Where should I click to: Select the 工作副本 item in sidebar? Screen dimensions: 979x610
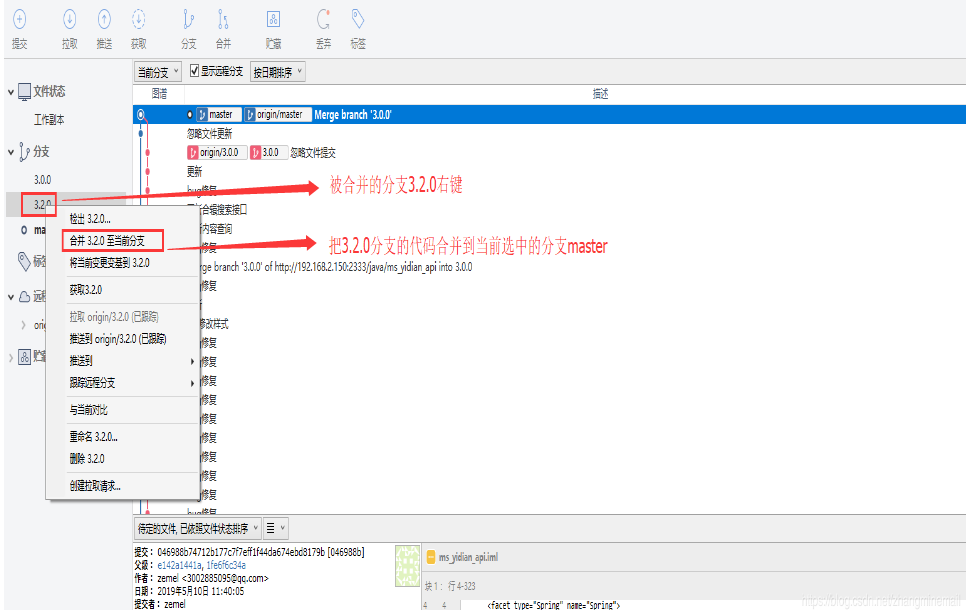49,120
